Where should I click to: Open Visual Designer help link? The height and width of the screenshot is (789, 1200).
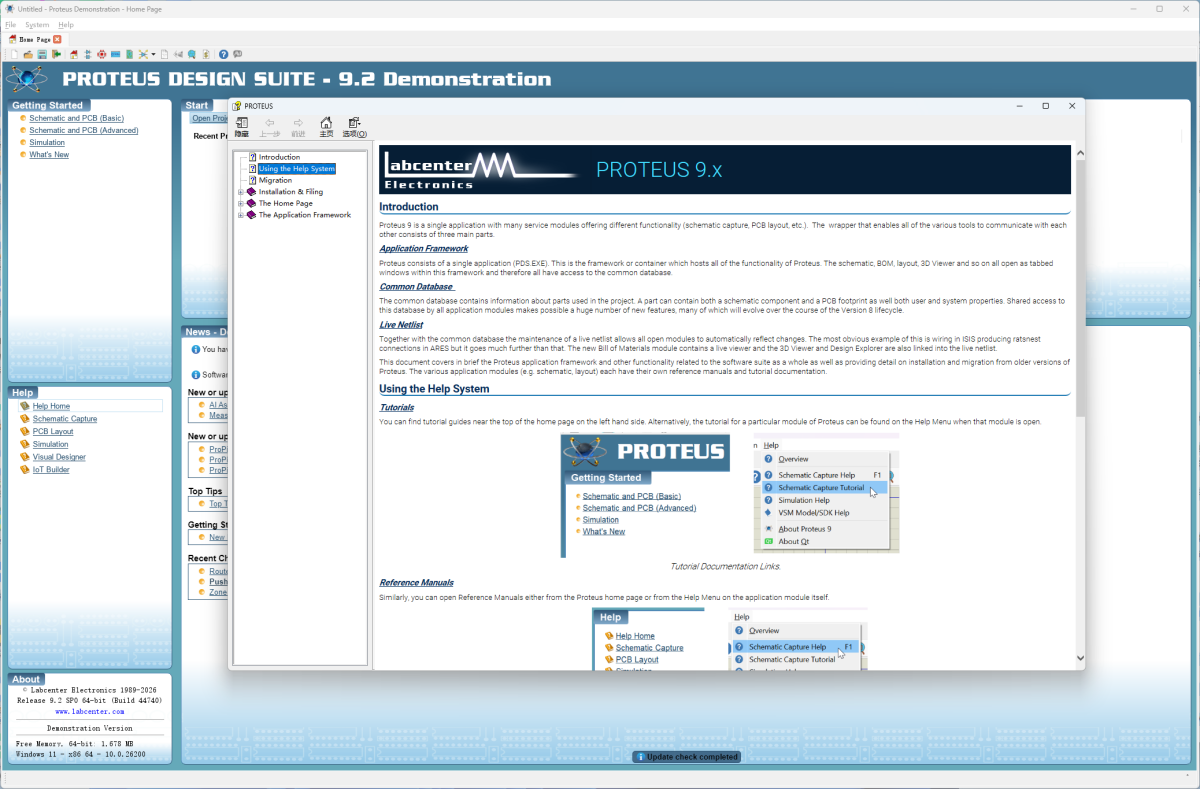click(x=59, y=457)
